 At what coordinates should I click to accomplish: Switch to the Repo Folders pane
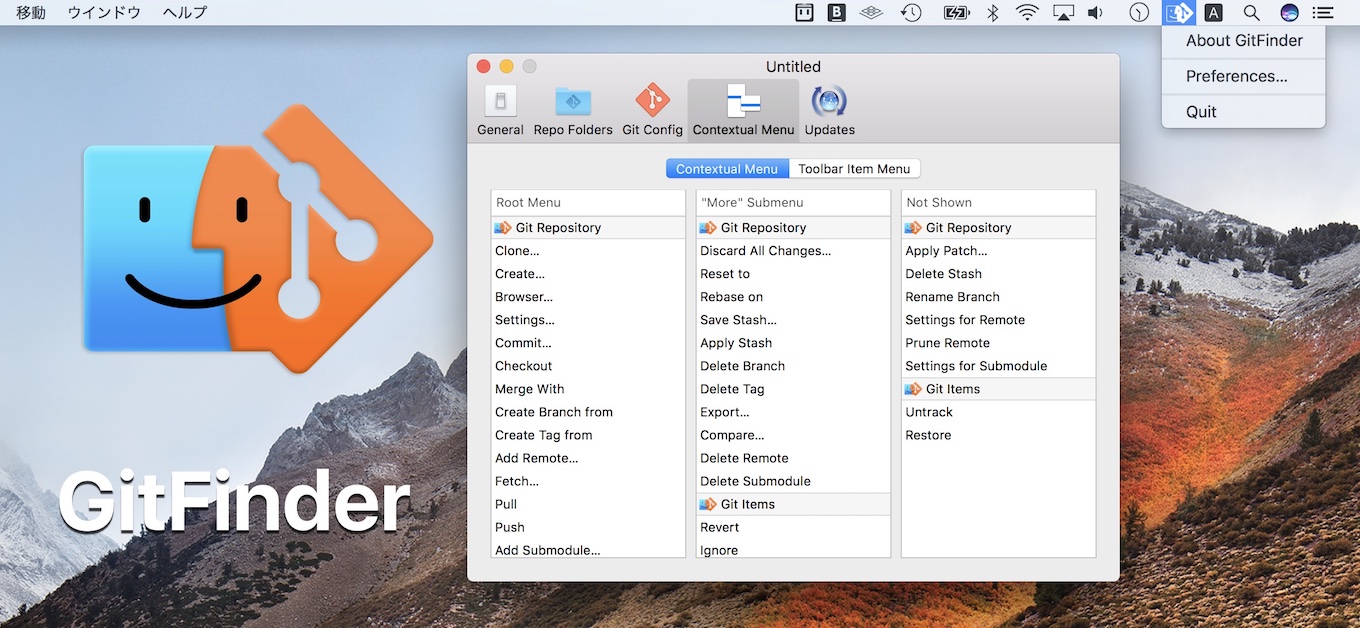point(572,108)
